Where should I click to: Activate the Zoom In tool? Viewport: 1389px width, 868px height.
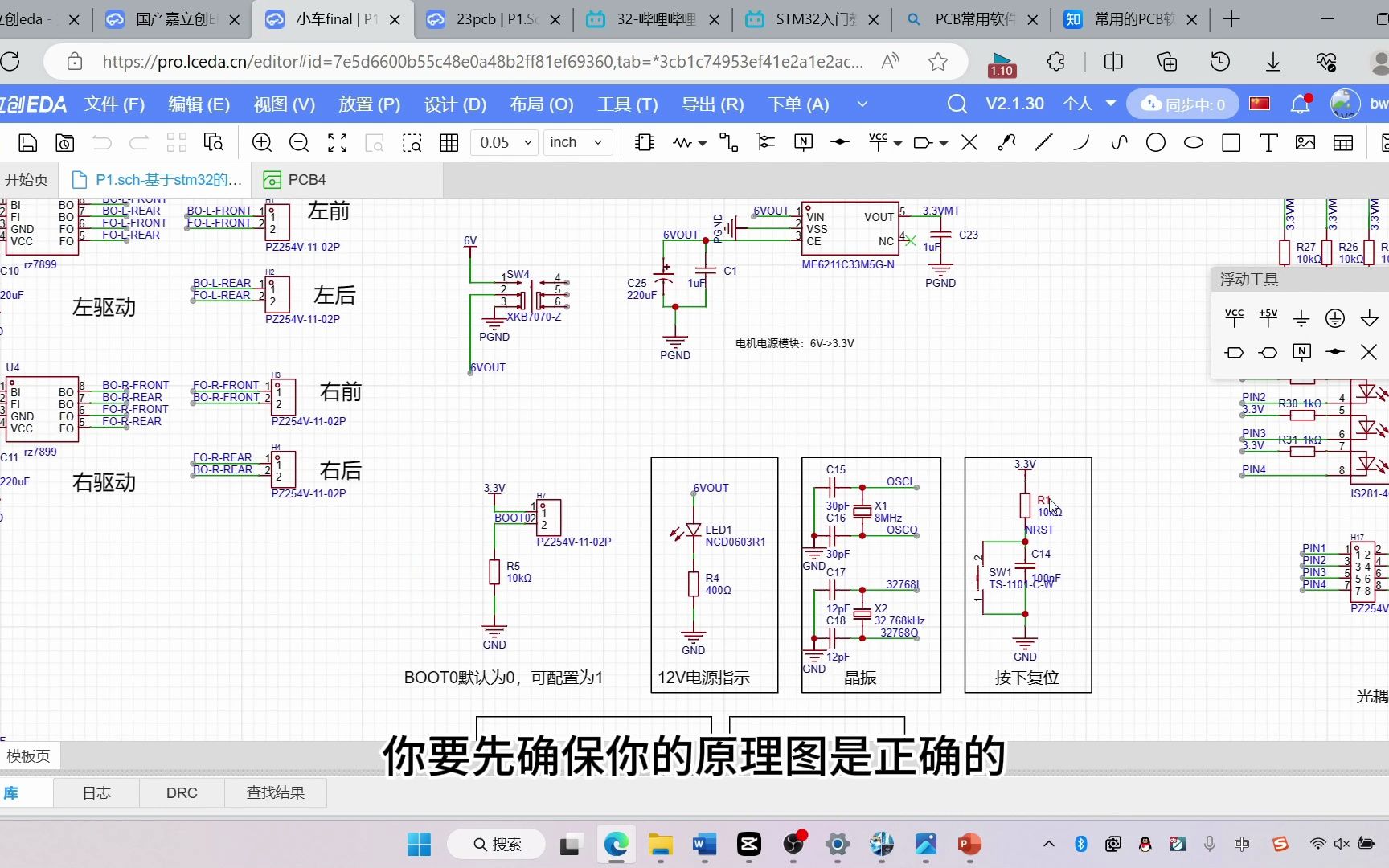click(261, 142)
